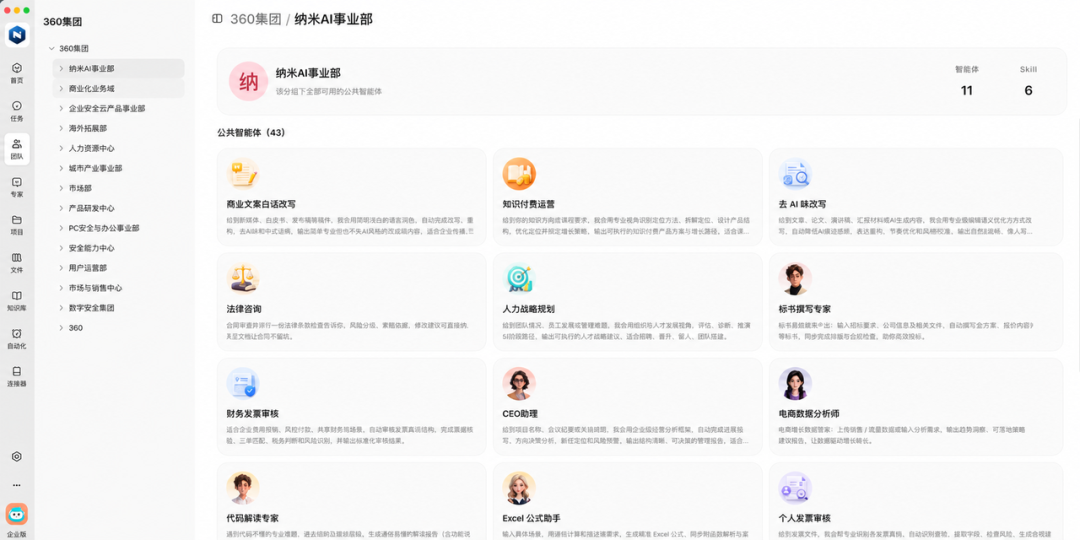This screenshot has width=1080, height=540.
Task: Click 该分组下全部可用的公共智能体 subtitle
Action: click(329, 92)
